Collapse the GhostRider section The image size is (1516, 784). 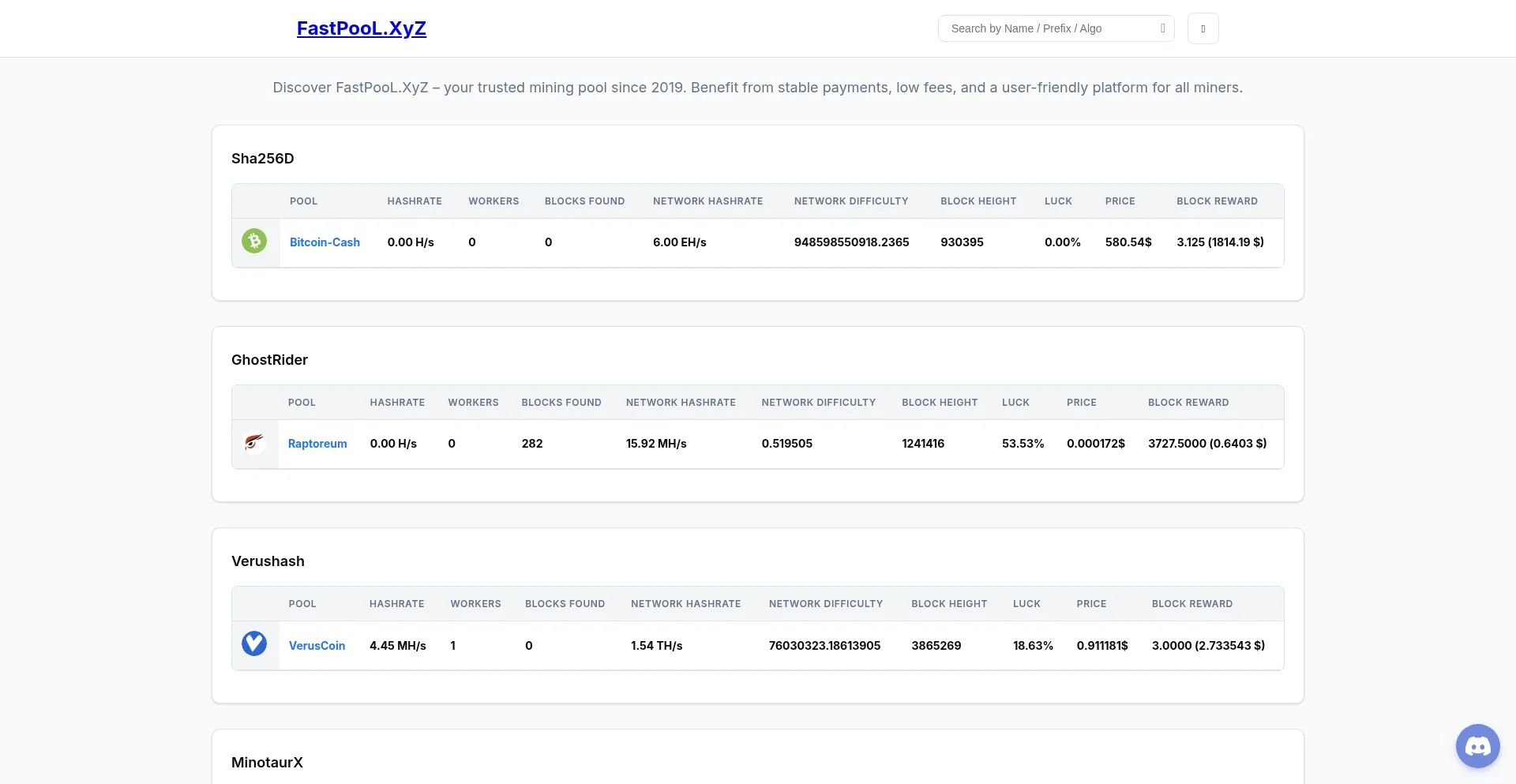point(269,360)
